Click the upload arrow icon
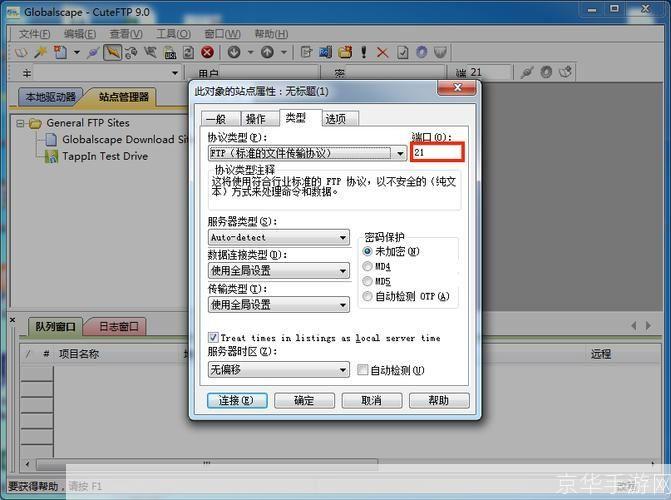671x500 pixels. (267, 52)
